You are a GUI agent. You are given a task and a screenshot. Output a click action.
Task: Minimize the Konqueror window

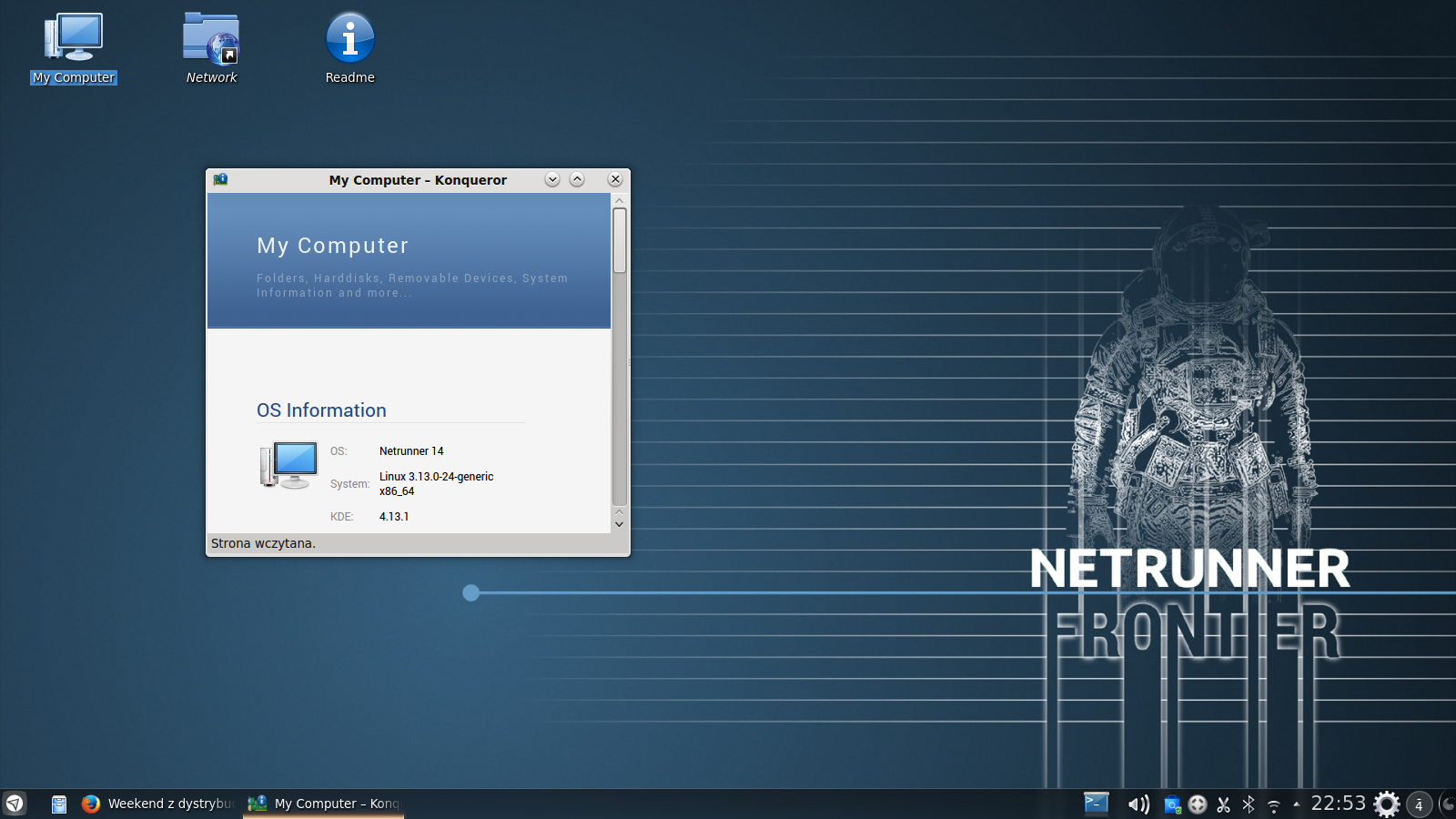552,179
